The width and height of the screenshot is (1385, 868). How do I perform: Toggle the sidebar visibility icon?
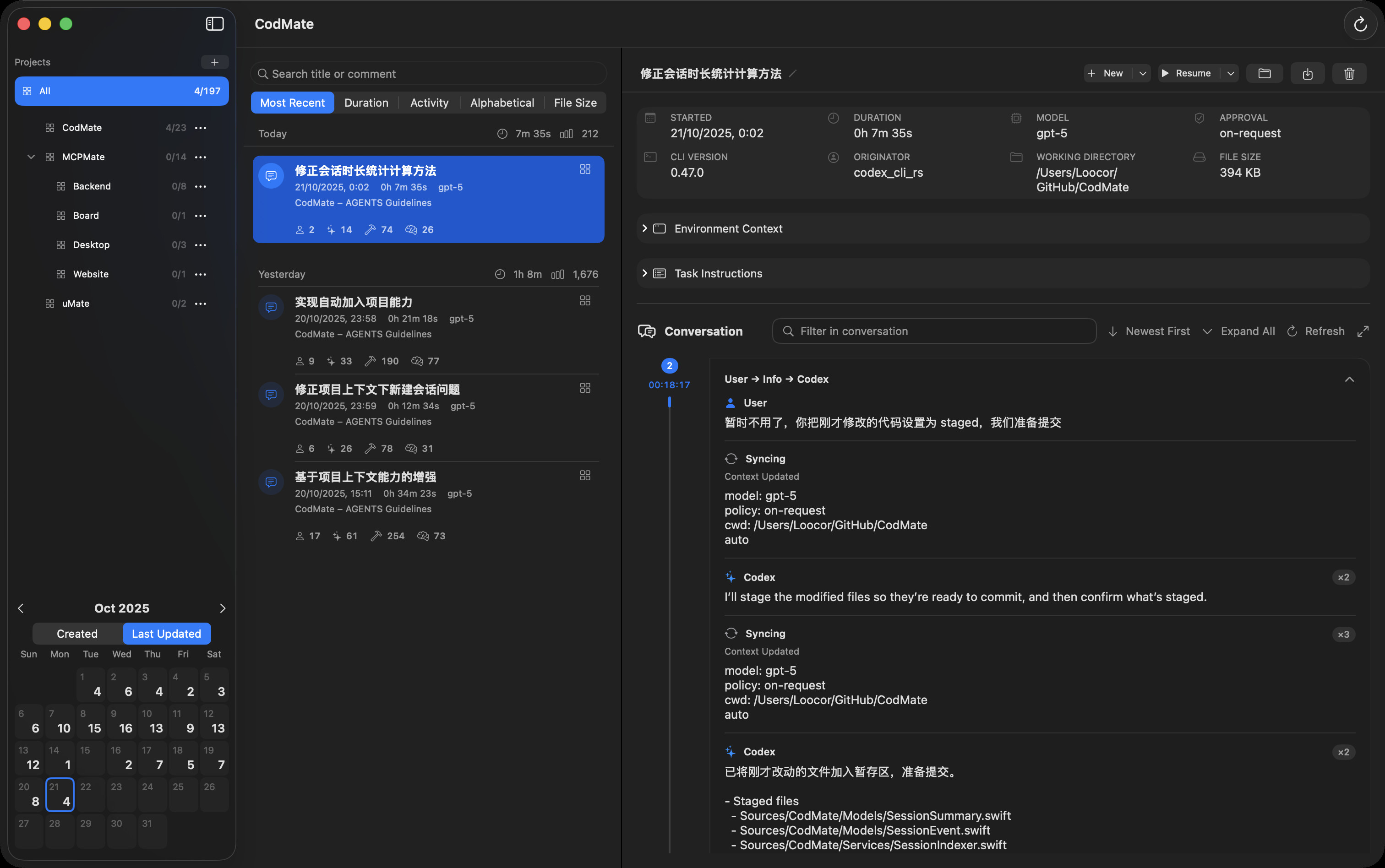215,23
